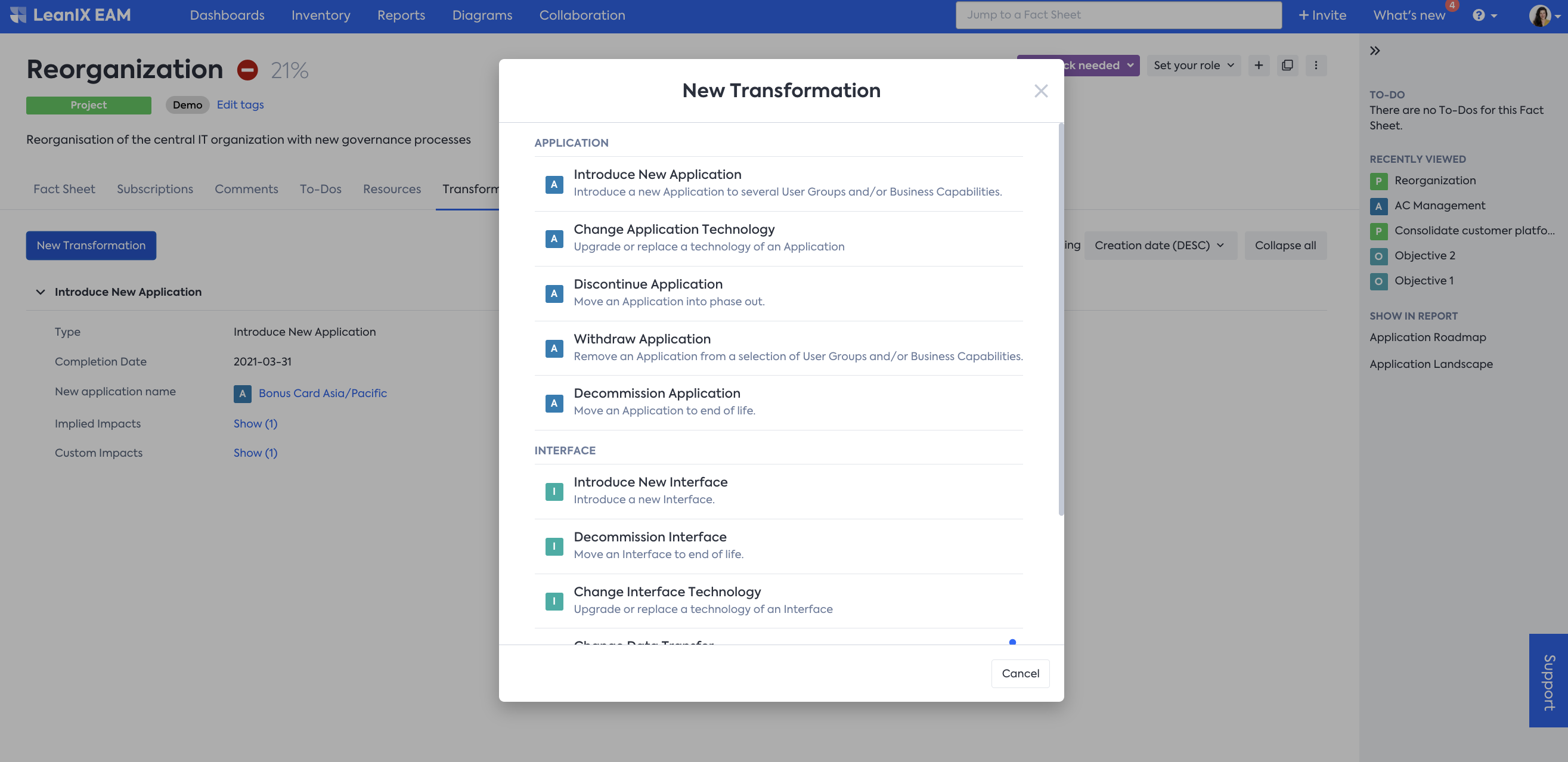Open the Set your role dropdown
The width and height of the screenshot is (1568, 762).
(1193, 65)
